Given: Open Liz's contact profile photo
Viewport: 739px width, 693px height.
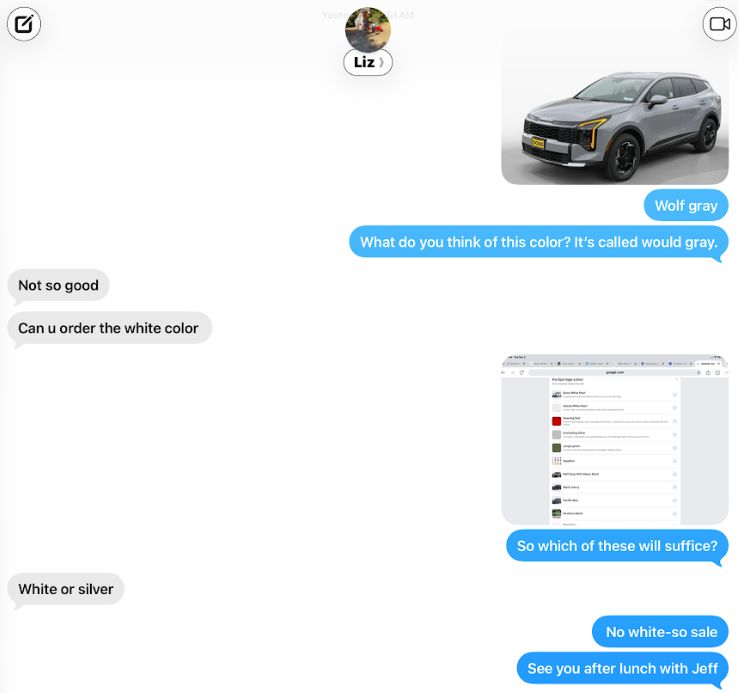Looking at the screenshot, I should point(368,29).
